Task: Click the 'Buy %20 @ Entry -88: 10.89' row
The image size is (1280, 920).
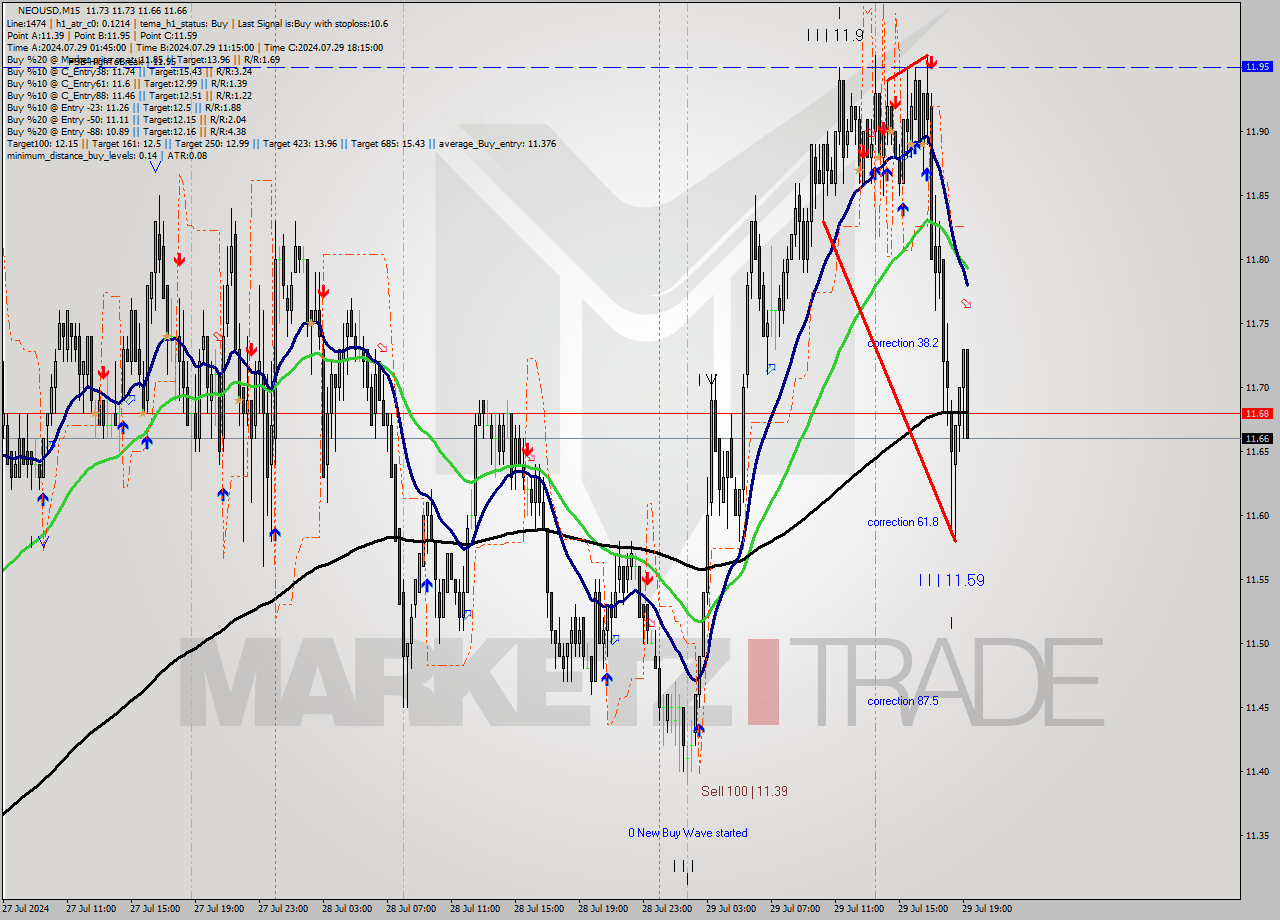Action: pos(125,131)
